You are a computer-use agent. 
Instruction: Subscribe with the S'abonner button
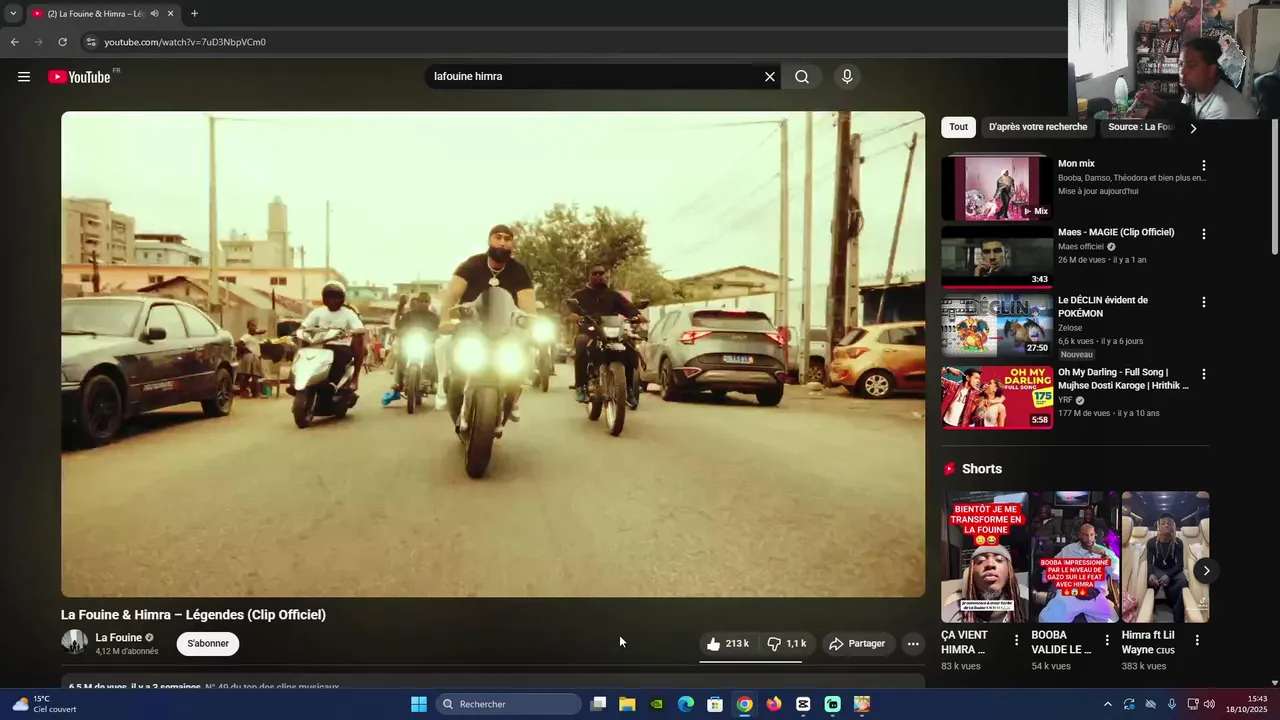208,644
